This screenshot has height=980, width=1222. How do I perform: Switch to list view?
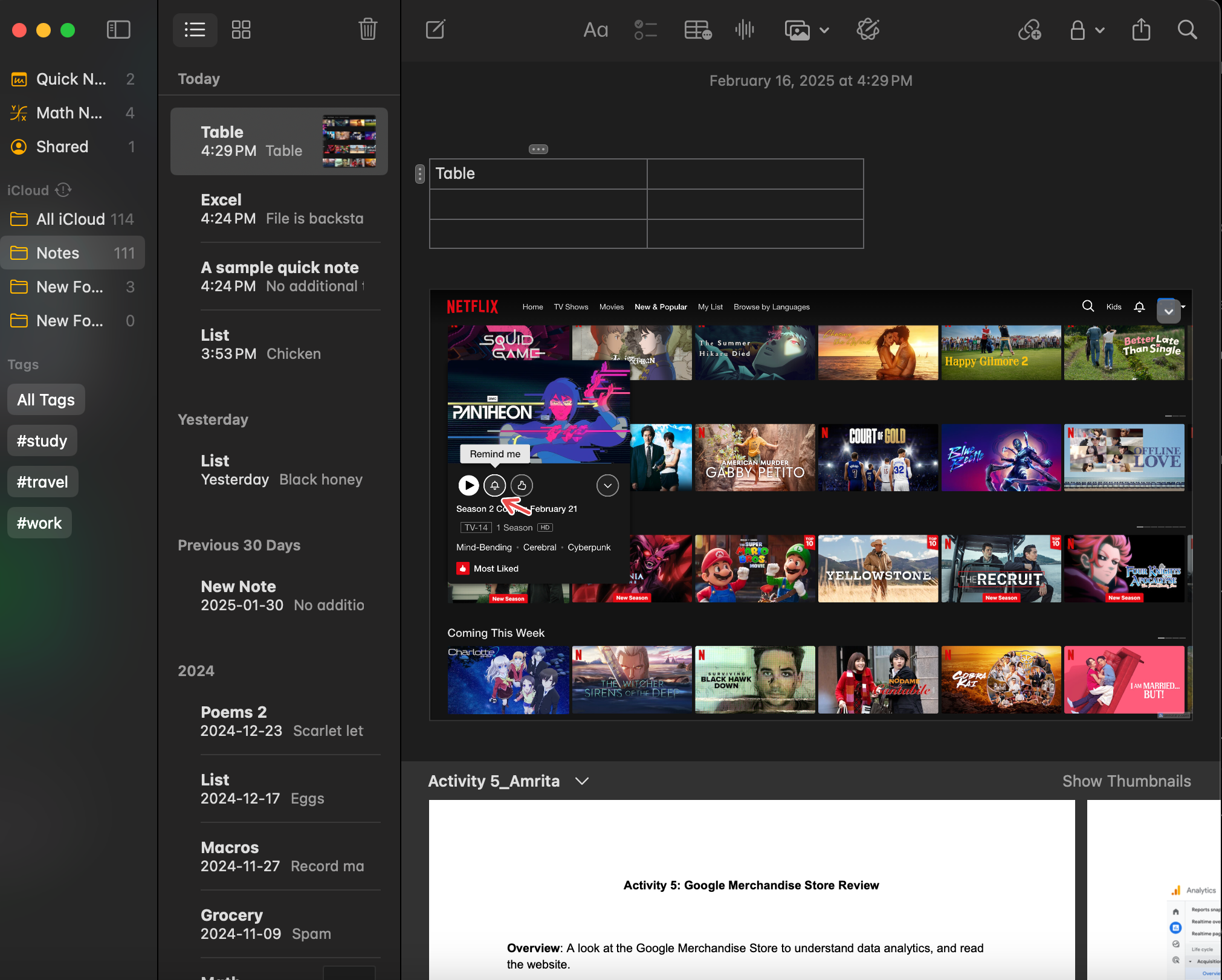(x=195, y=30)
